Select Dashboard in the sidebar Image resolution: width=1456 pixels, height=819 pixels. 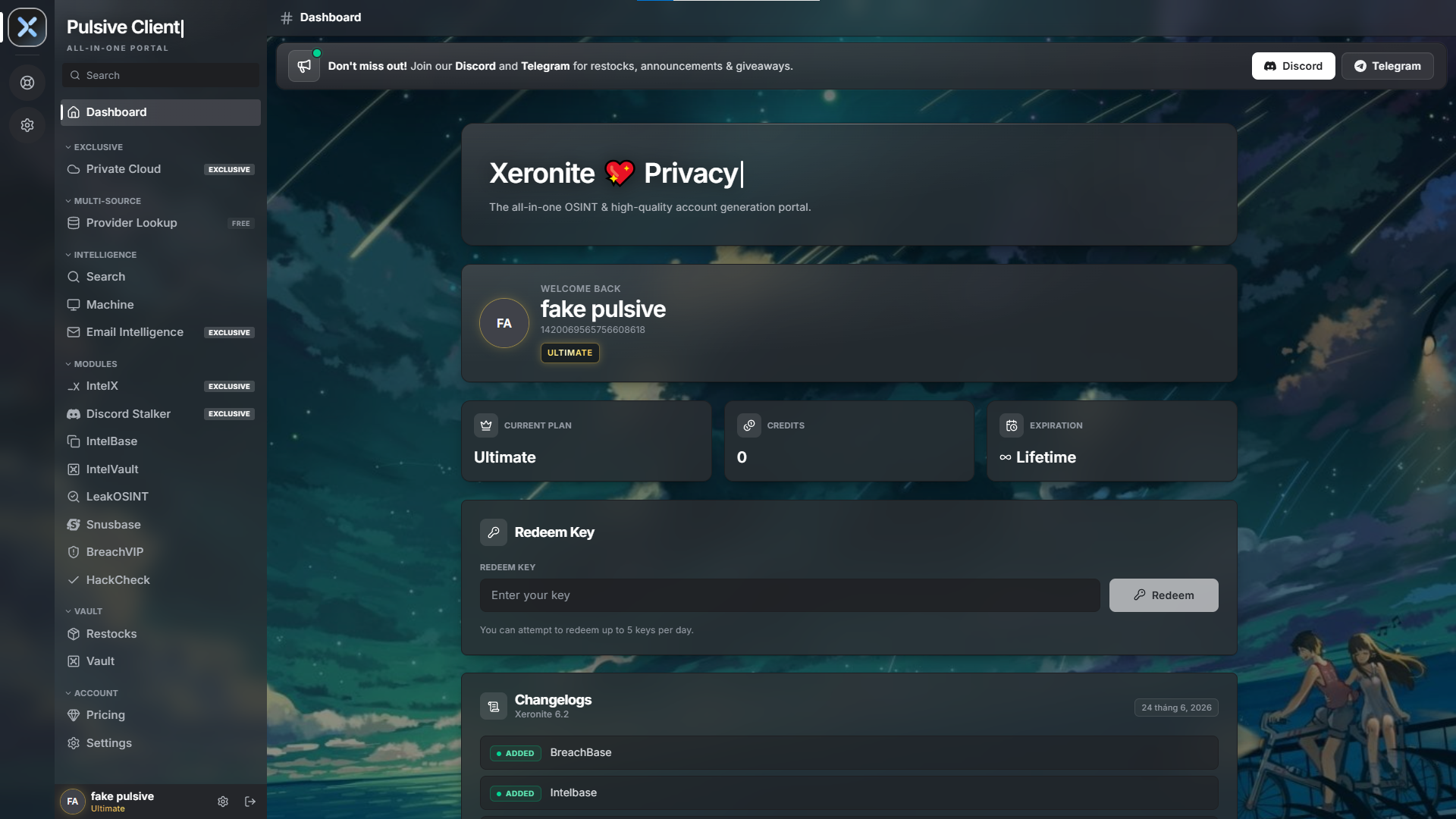pos(161,112)
